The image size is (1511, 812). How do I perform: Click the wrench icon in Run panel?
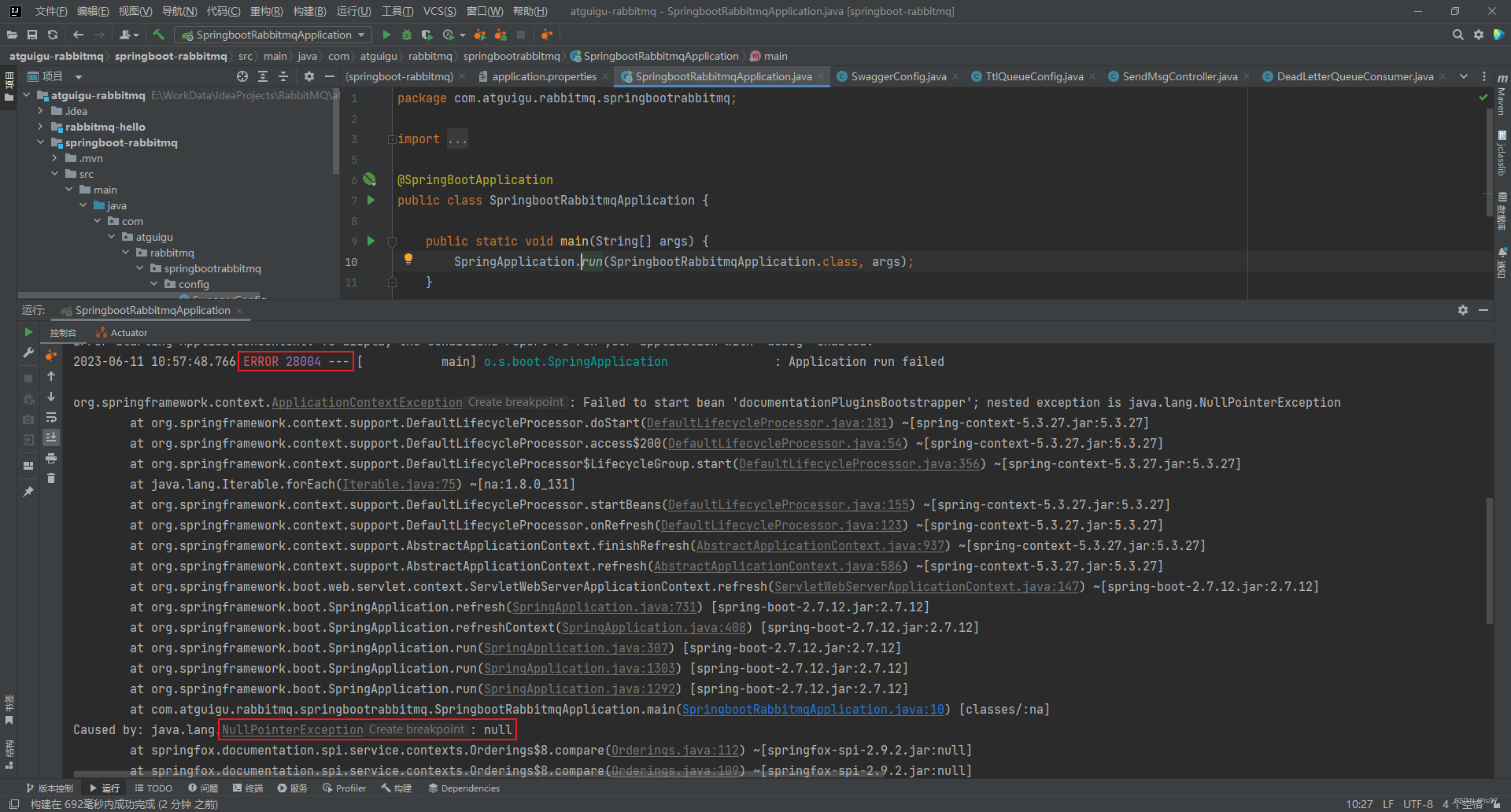click(28, 352)
